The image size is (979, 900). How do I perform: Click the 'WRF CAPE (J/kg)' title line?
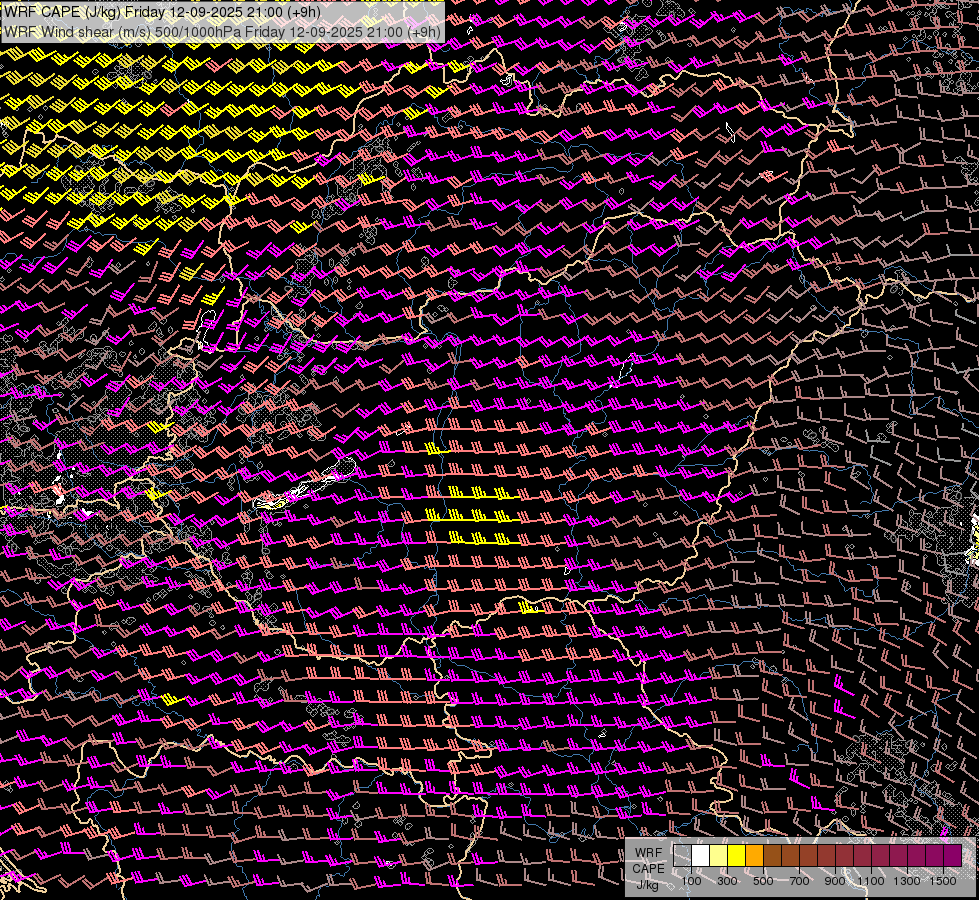click(162, 12)
